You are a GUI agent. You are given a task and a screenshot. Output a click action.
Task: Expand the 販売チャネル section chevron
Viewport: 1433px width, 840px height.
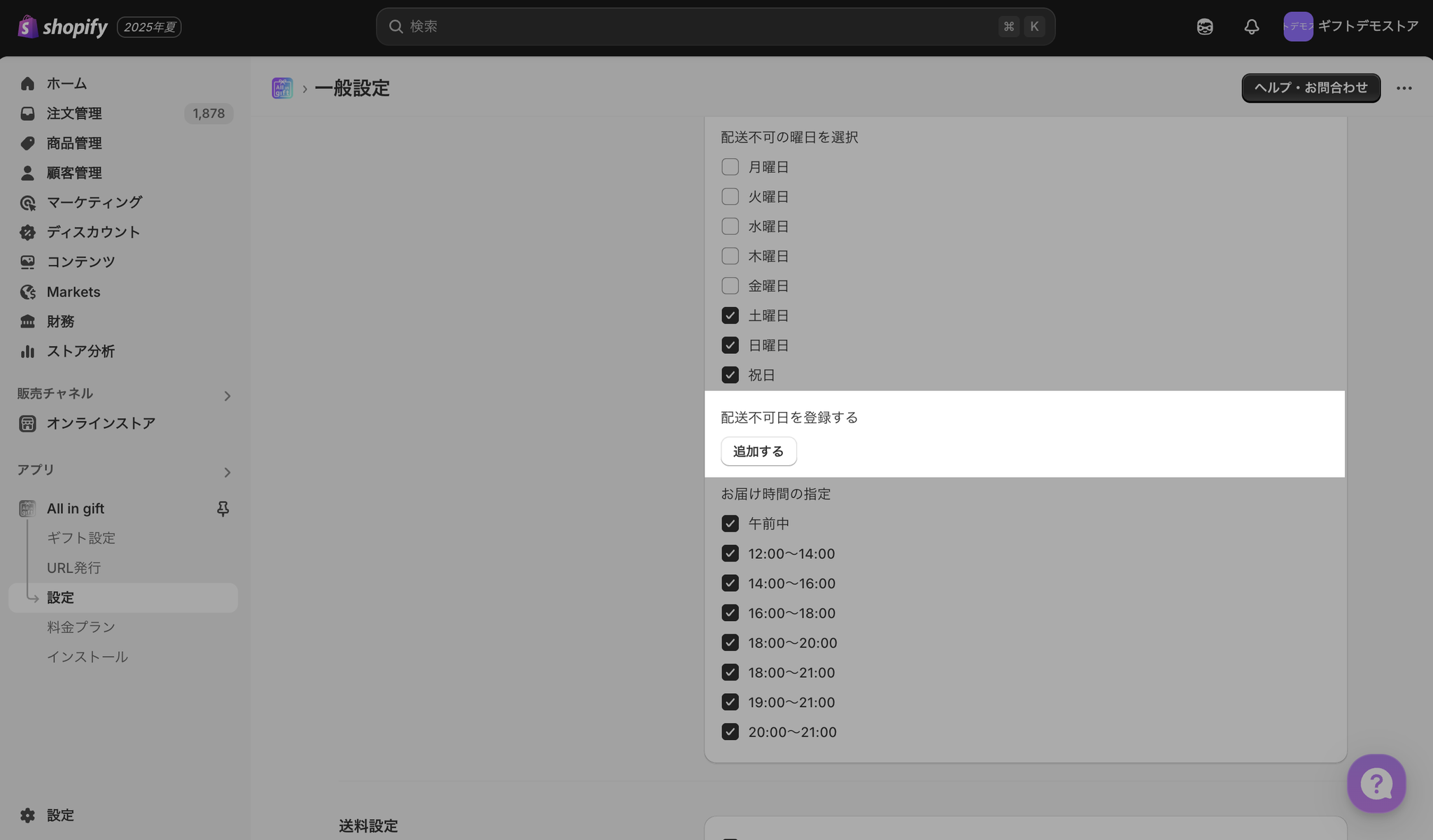pyautogui.click(x=227, y=396)
